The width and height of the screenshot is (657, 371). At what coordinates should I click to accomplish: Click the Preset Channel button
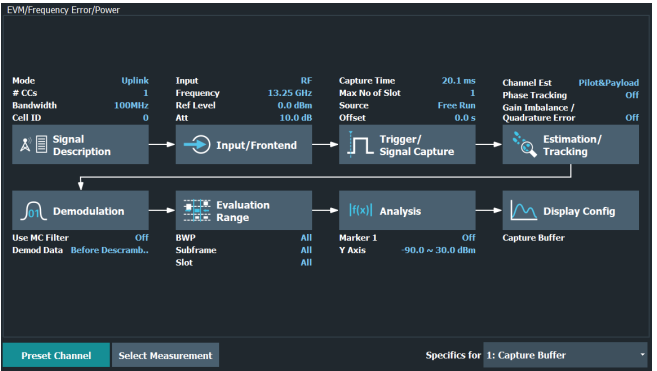tap(56, 355)
